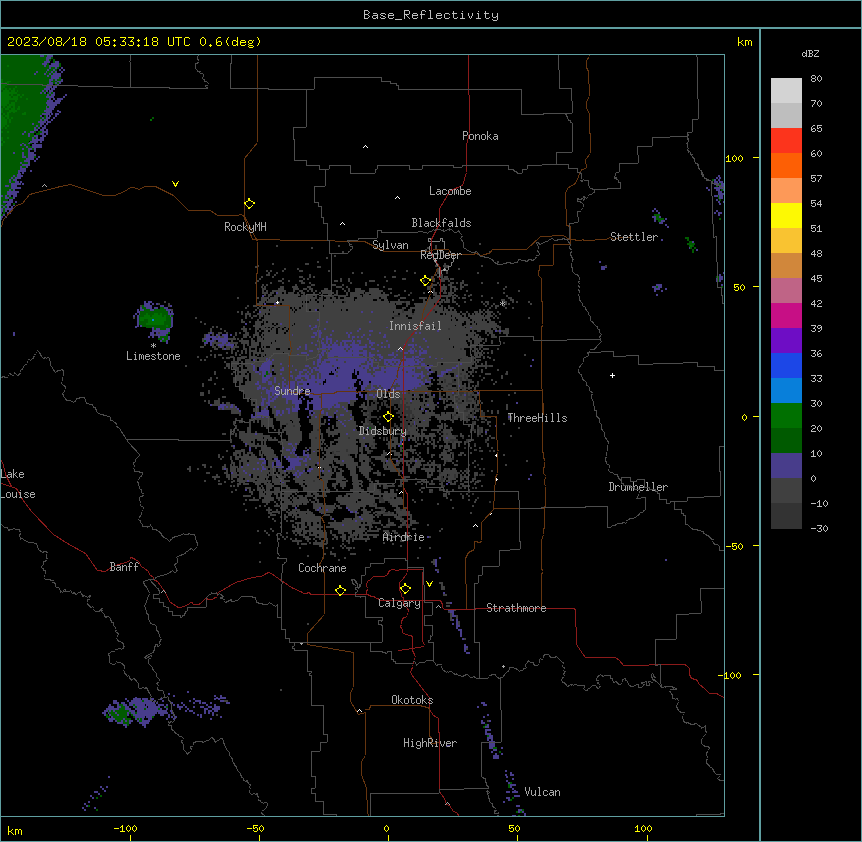
Task: Click the yellow diamond marker below RedDeer
Action: pyautogui.click(x=426, y=281)
